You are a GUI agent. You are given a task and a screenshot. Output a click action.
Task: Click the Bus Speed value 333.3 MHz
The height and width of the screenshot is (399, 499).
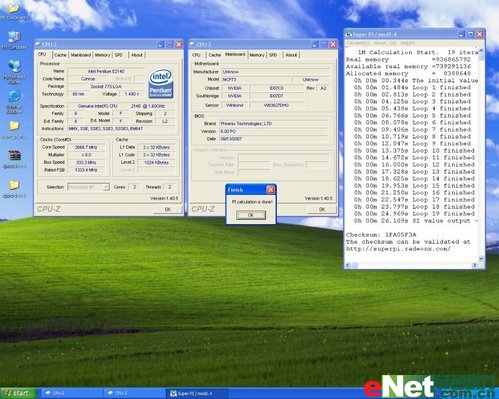86,162
